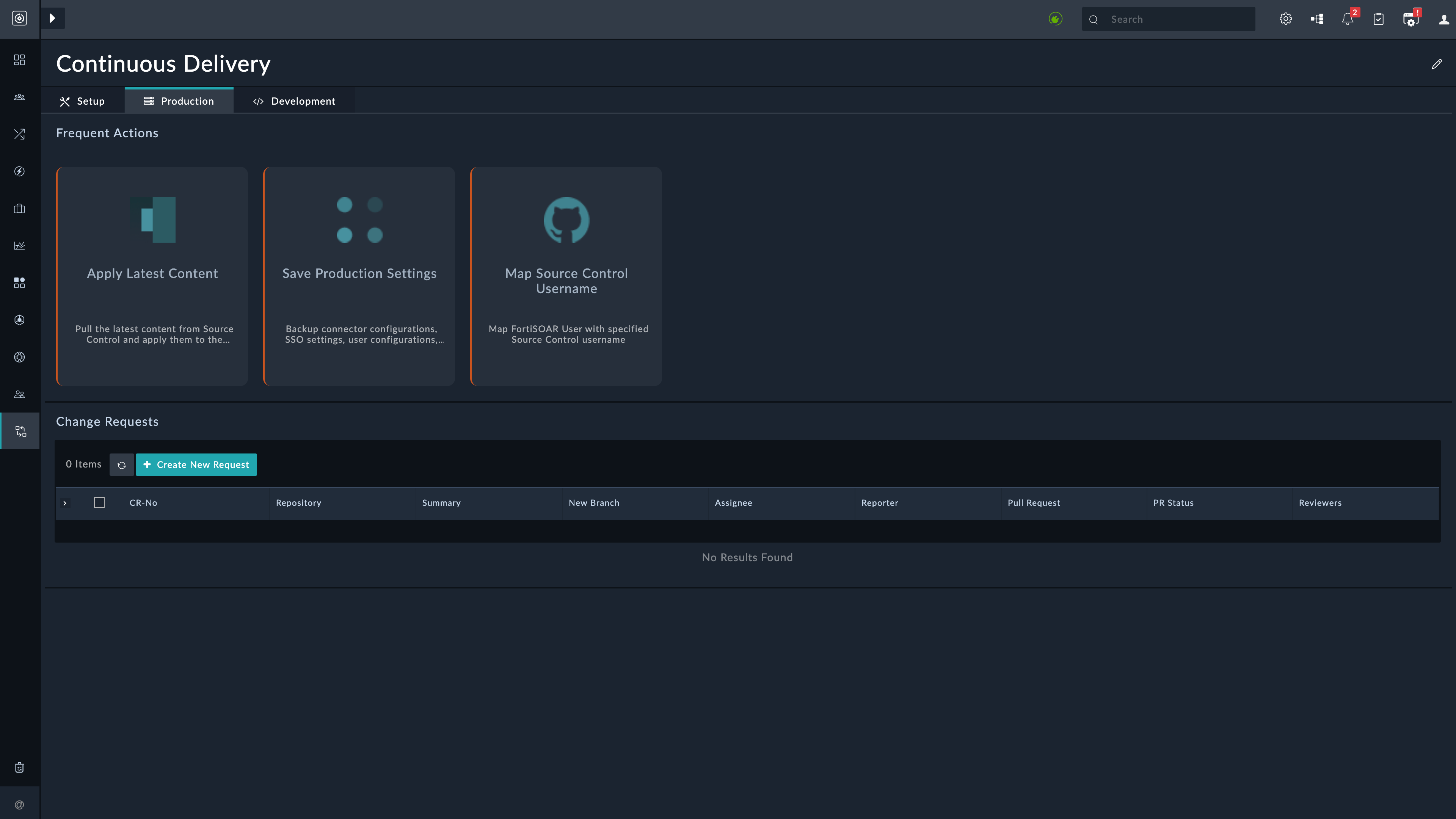Click Create New Request button
This screenshot has width=1456, height=819.
click(x=196, y=464)
